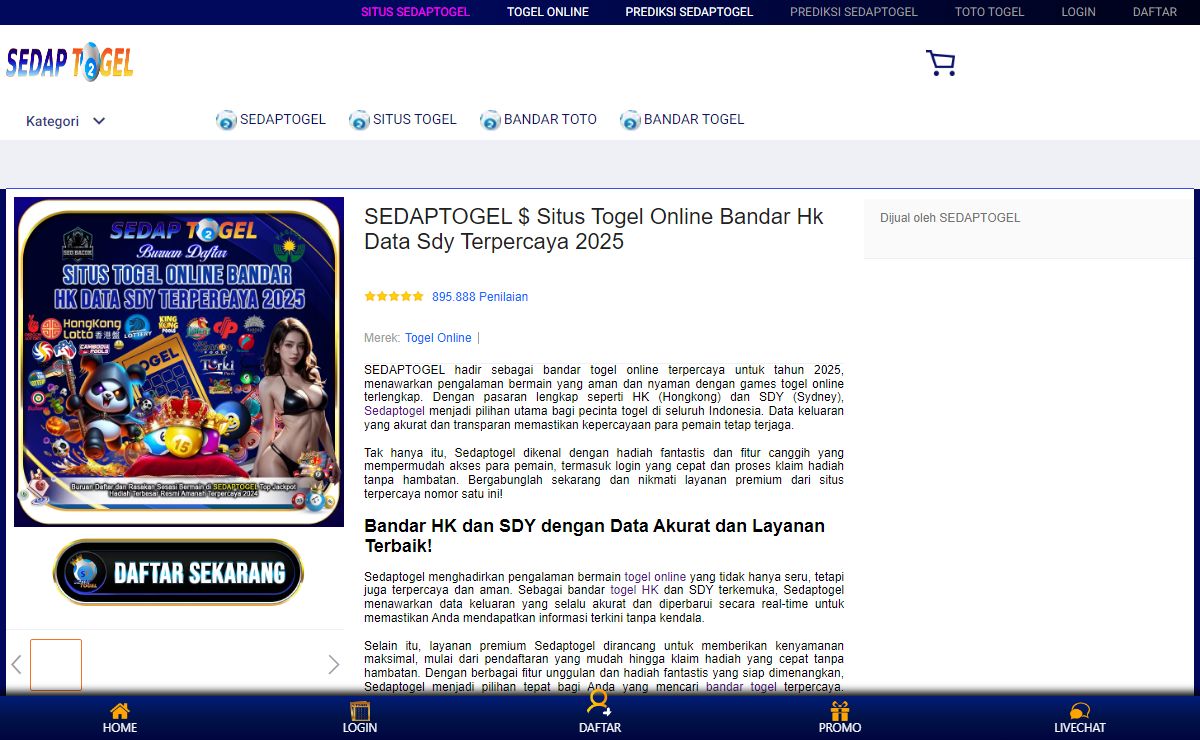The image size is (1200, 740).
Task: Open the SEDAPTOGEL navigation link
Action: tap(283, 119)
